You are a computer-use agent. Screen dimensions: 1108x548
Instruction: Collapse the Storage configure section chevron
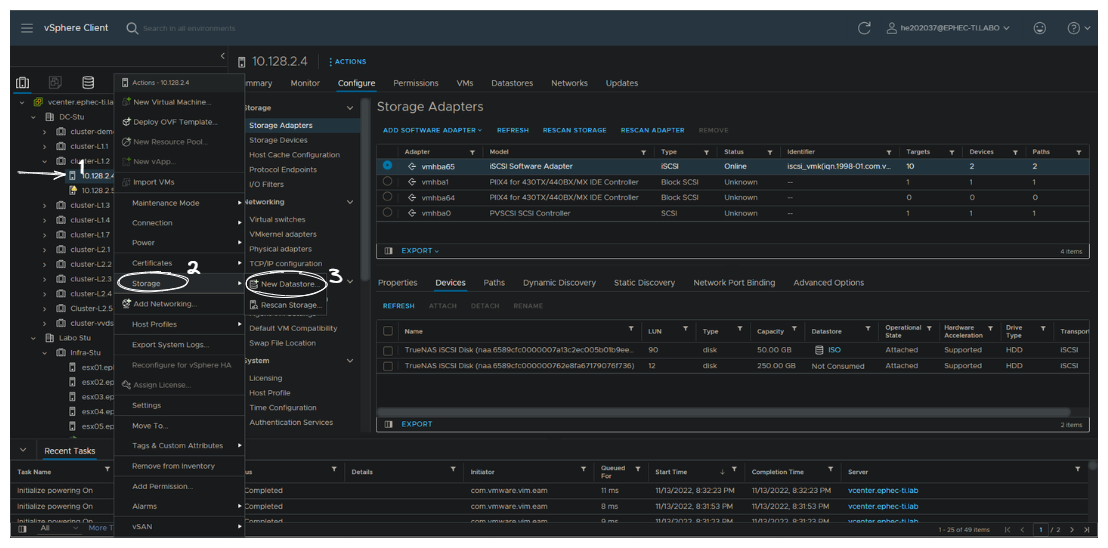[x=350, y=108]
